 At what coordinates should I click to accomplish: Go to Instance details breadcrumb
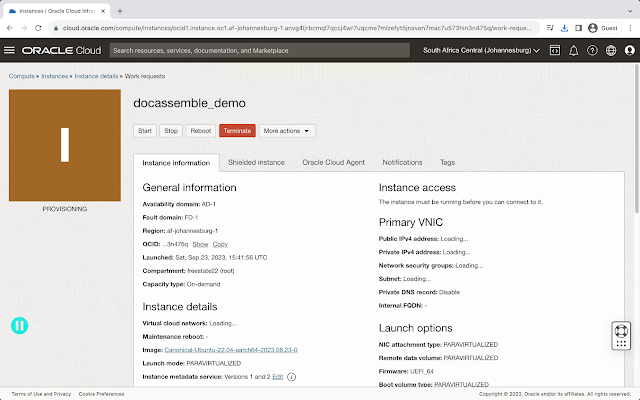click(96, 76)
